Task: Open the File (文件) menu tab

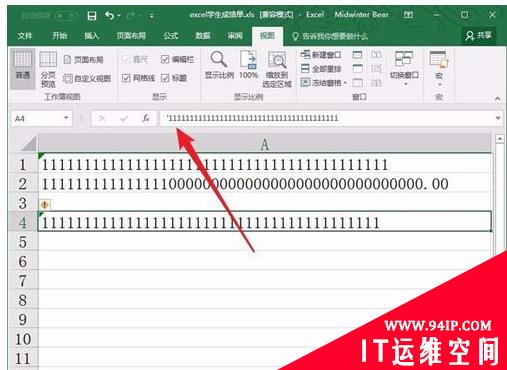Action: [25, 36]
